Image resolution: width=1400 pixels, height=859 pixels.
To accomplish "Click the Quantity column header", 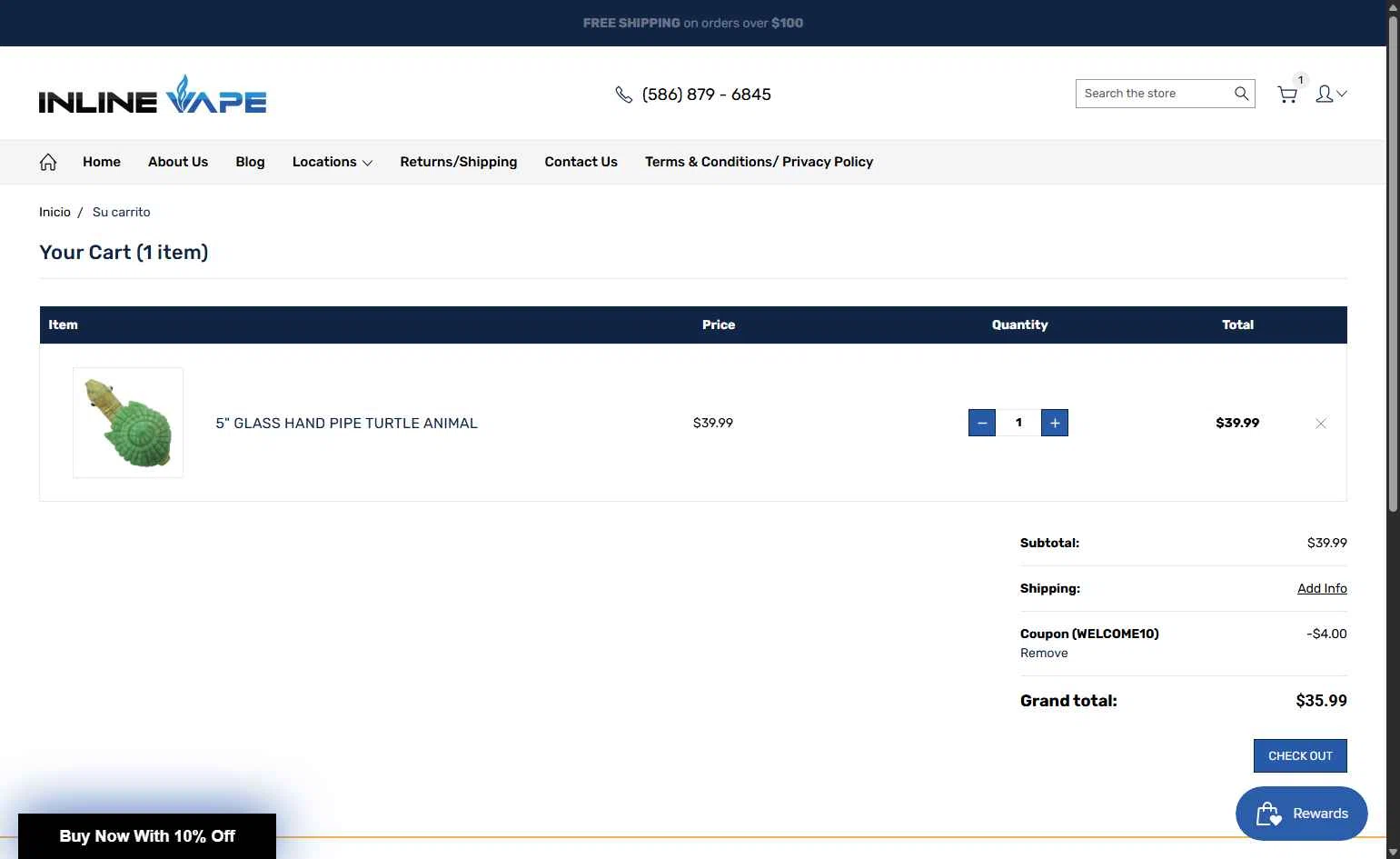I will click(1019, 325).
